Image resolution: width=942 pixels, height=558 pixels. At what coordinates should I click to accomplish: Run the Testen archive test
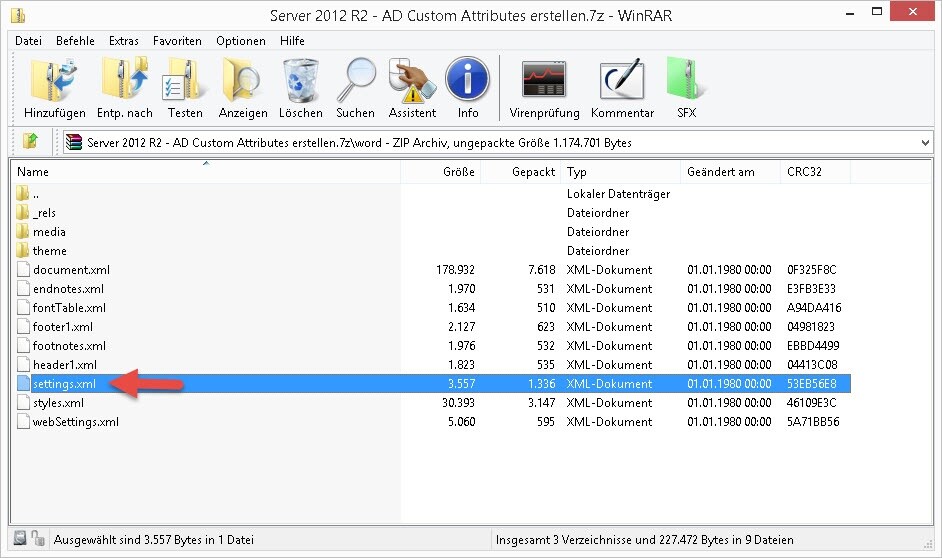(185, 82)
